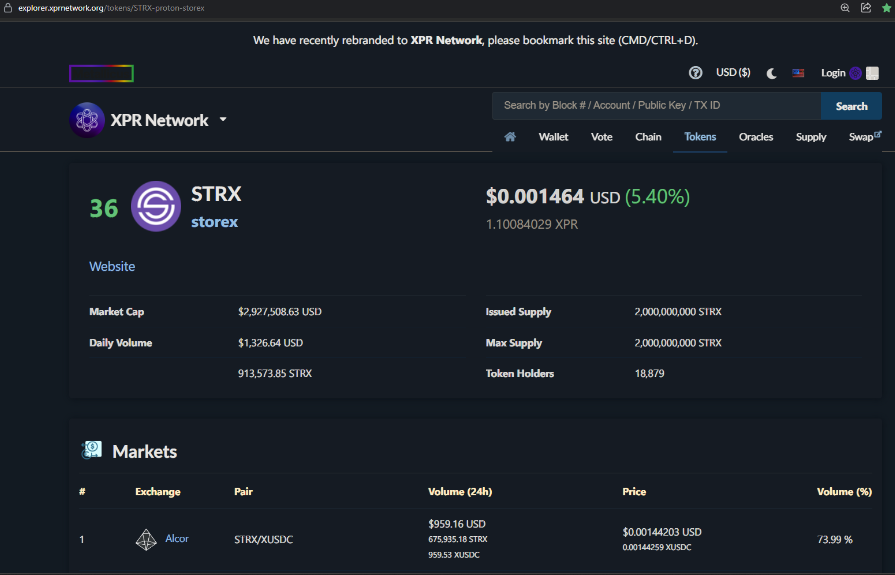895x575 pixels.
Task: Click the padlock site info icon
Action: (x=8, y=8)
